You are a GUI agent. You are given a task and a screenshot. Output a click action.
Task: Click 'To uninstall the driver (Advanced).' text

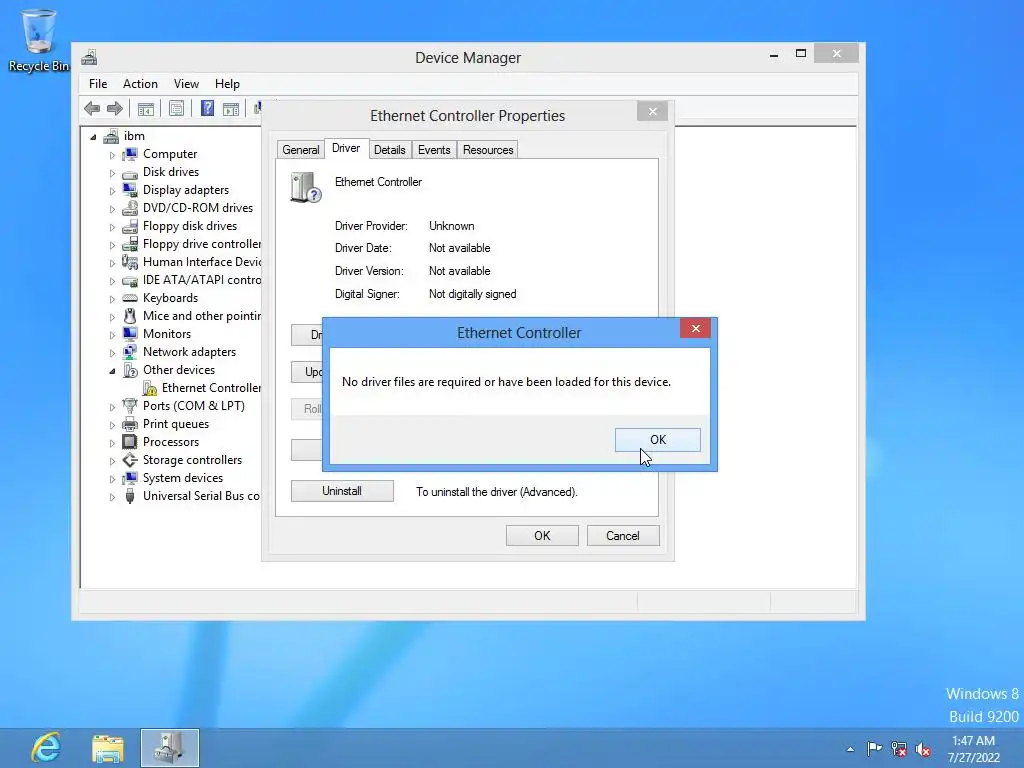click(x=497, y=492)
